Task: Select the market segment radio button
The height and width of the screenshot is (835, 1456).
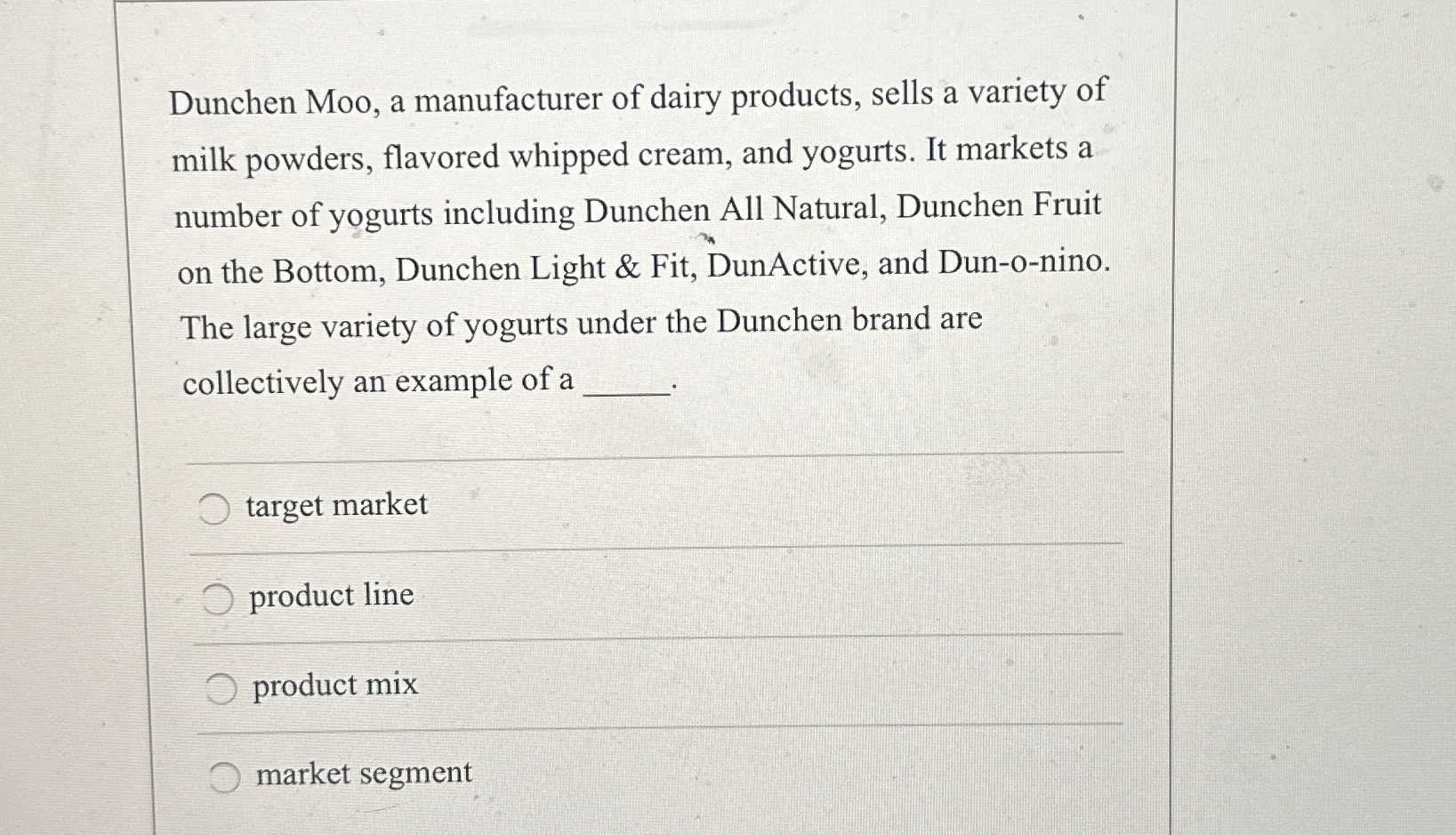Action: (x=227, y=775)
